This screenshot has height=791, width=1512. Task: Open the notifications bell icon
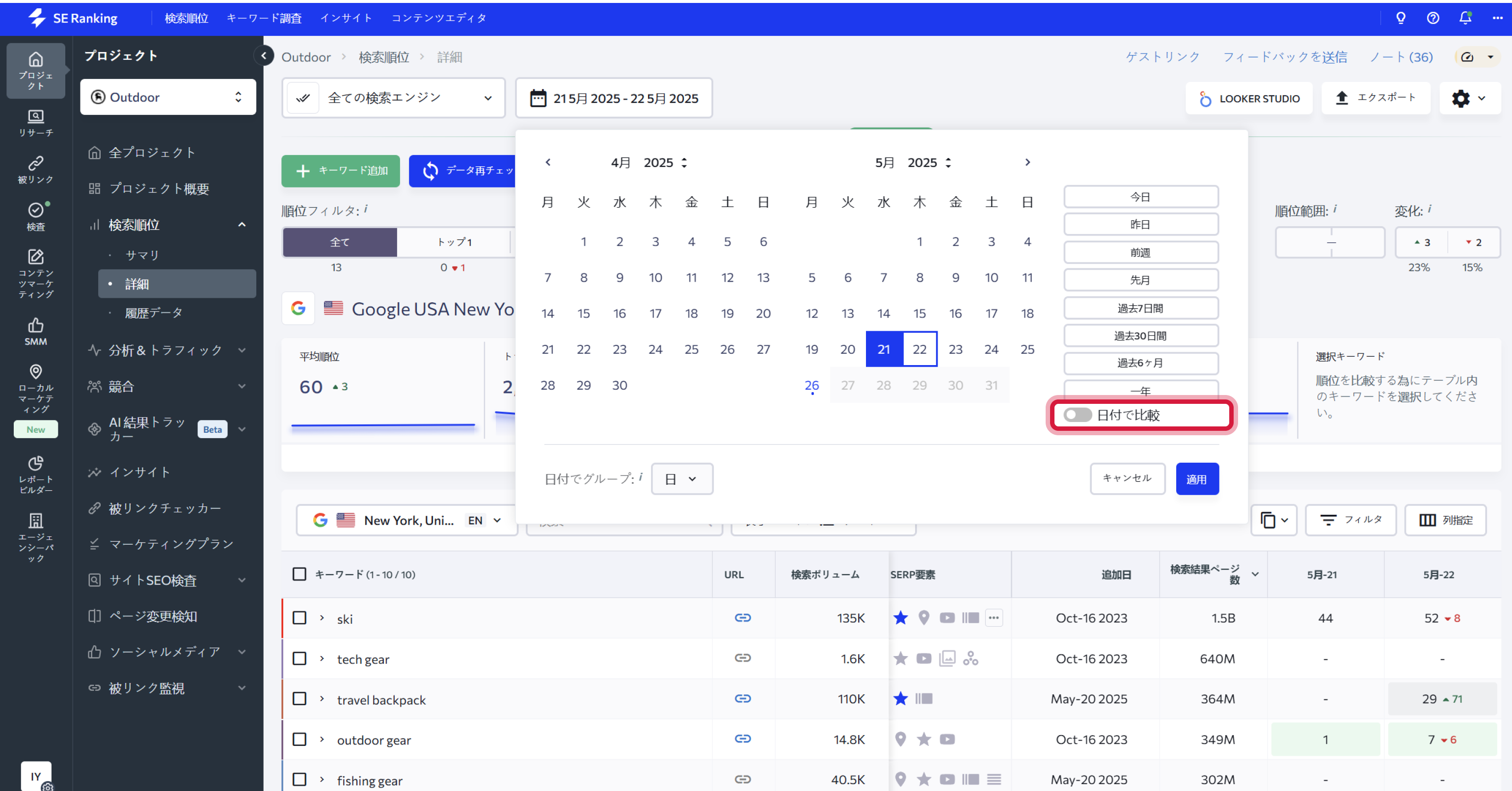click(1465, 18)
